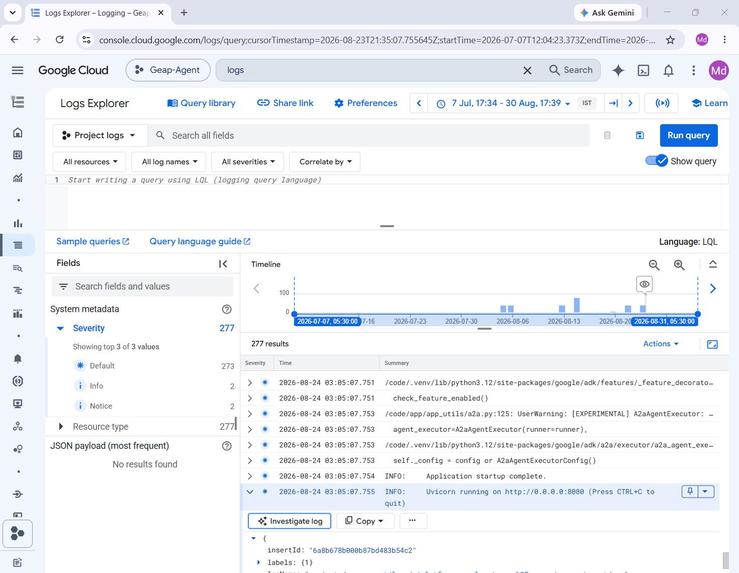Viewport: 739px width, 573px height.
Task: Go to the next time range arrow
Action: tap(630, 103)
